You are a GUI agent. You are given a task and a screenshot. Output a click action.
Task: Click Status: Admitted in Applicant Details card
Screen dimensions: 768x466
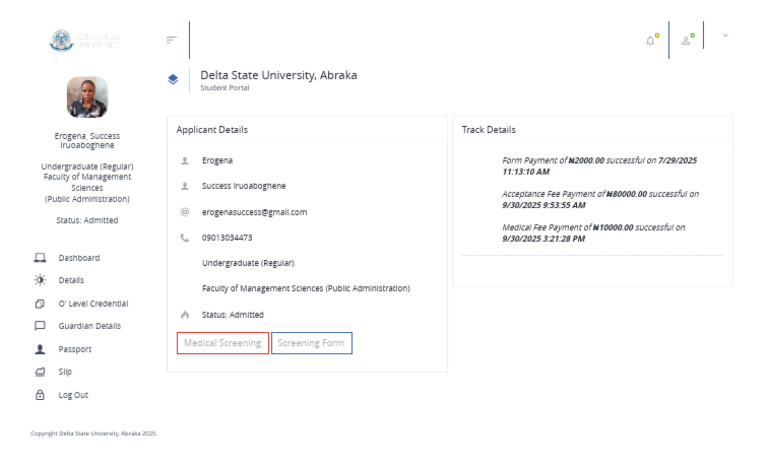(x=233, y=315)
